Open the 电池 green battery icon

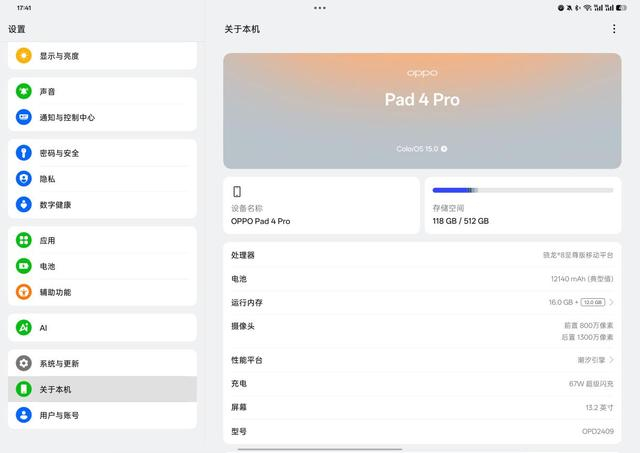(x=24, y=266)
